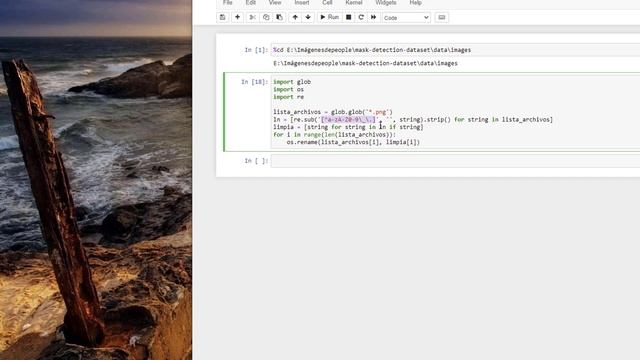Open the Help menu

point(416,3)
